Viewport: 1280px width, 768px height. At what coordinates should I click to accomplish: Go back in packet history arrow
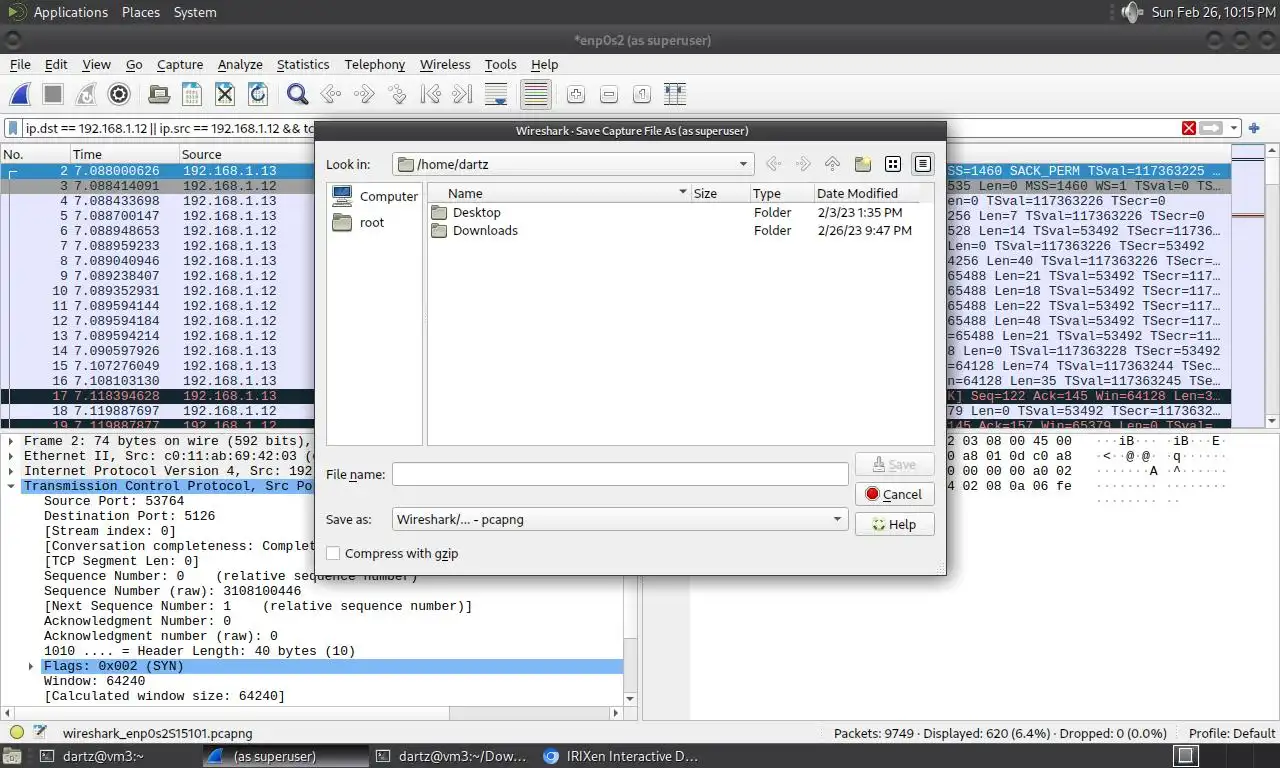point(330,94)
